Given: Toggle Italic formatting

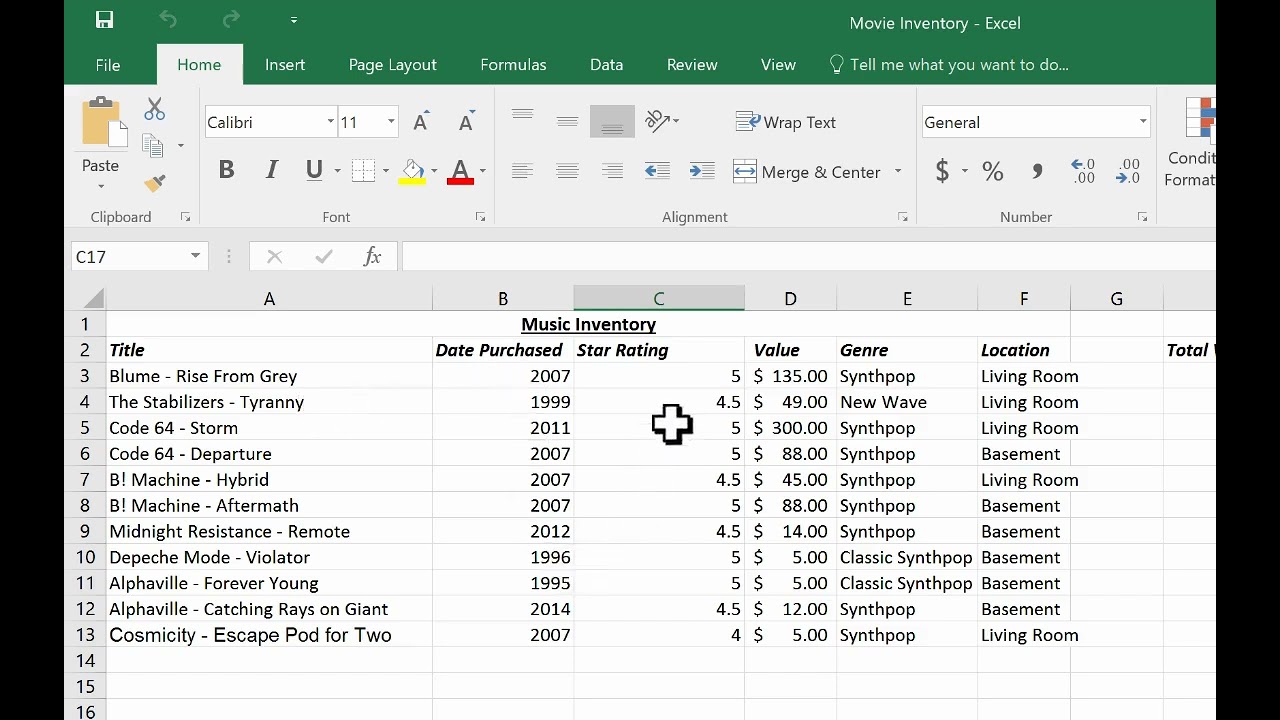Looking at the screenshot, I should coord(271,171).
